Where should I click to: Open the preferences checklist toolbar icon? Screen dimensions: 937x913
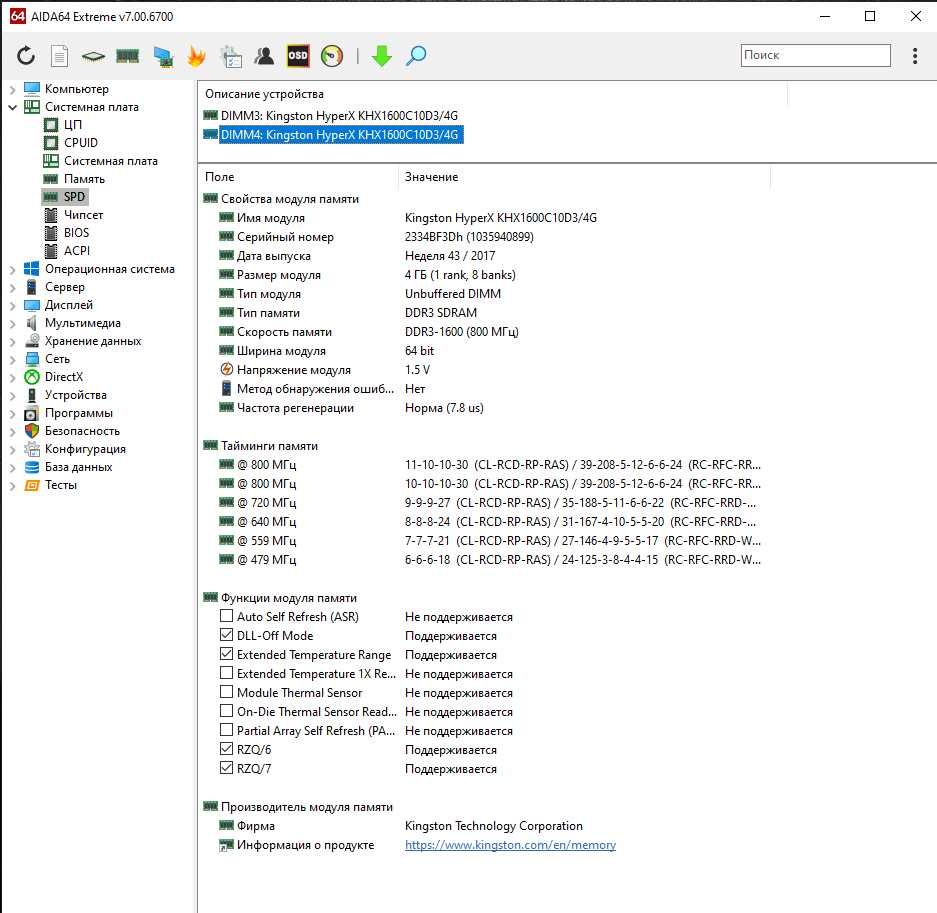[x=231, y=56]
